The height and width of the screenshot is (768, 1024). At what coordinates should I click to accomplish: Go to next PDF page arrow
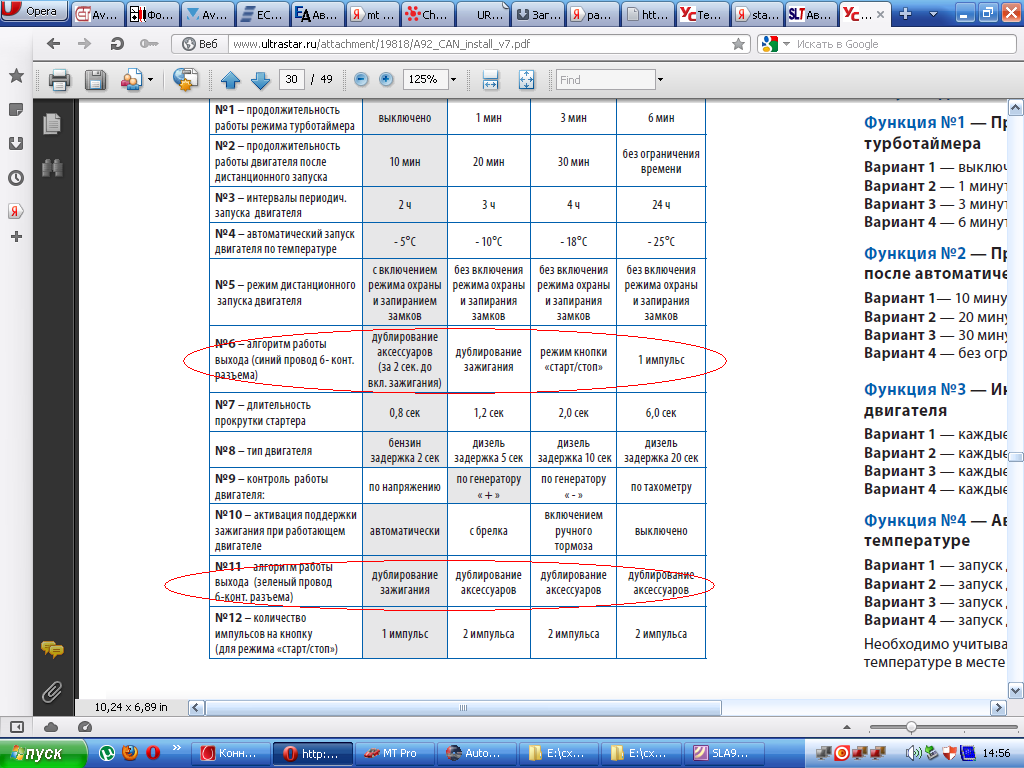click(x=261, y=80)
